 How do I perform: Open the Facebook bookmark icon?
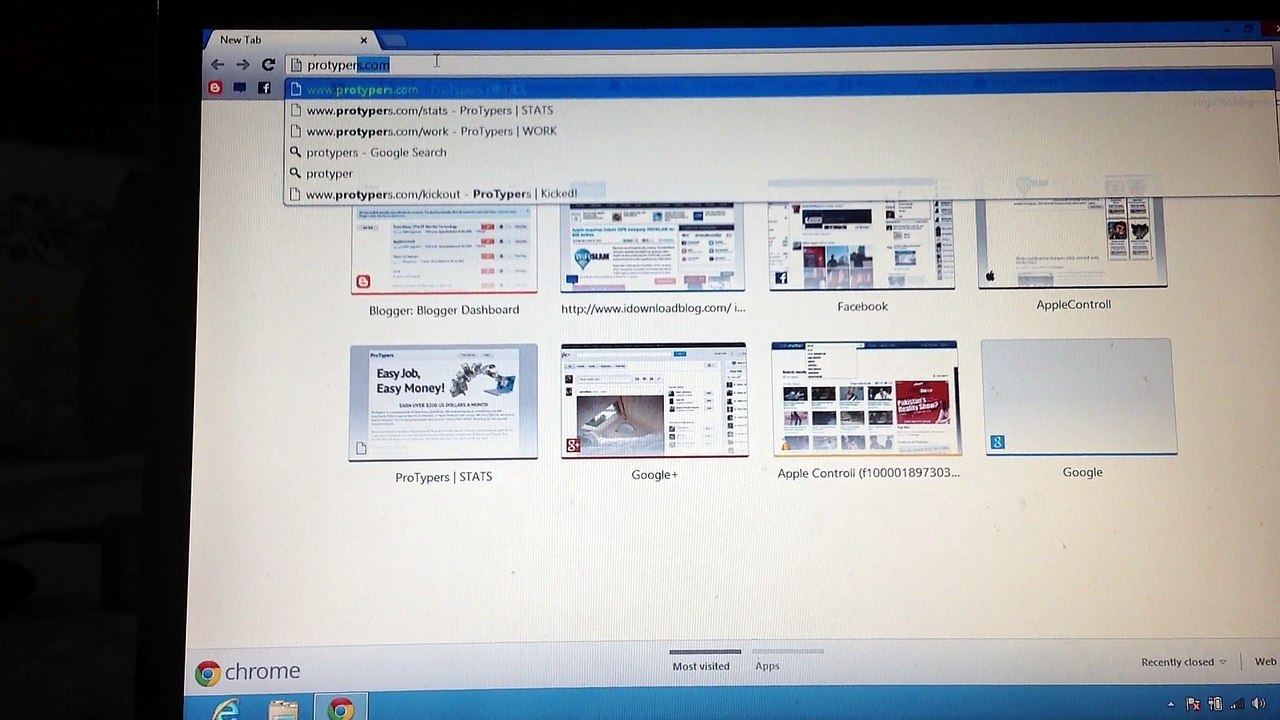coord(264,88)
